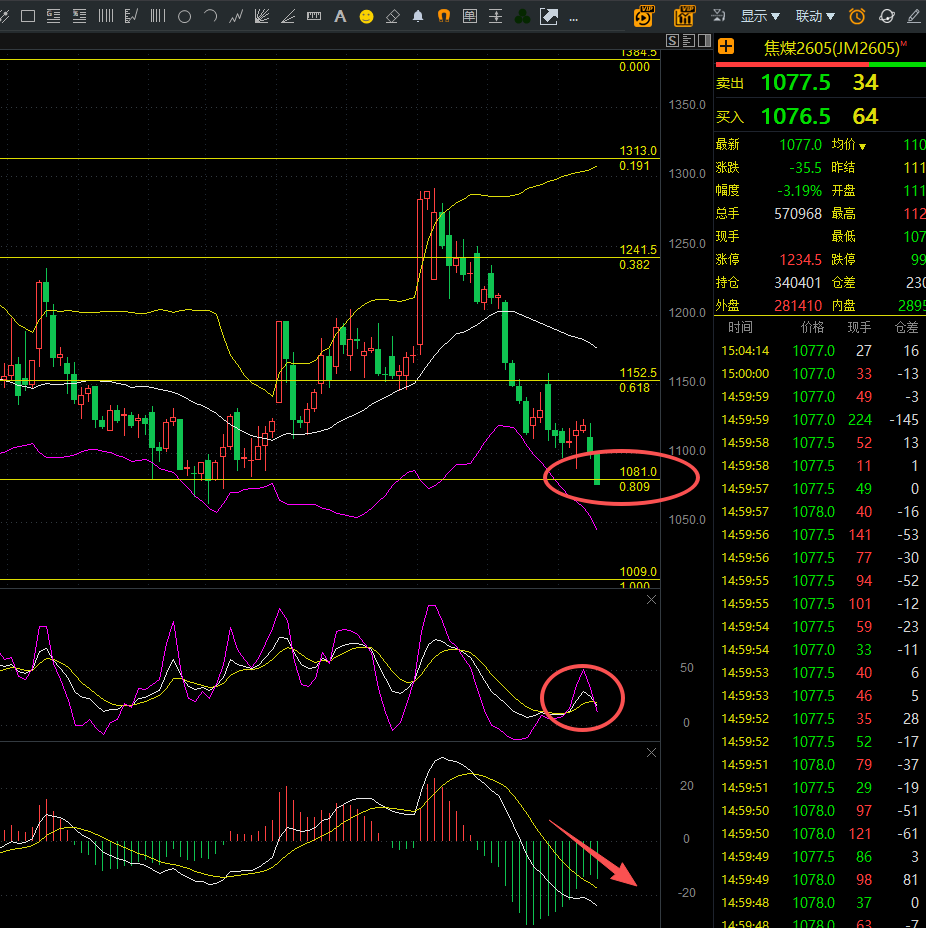Click the 现手 column header
The height and width of the screenshot is (928, 926).
point(859,327)
